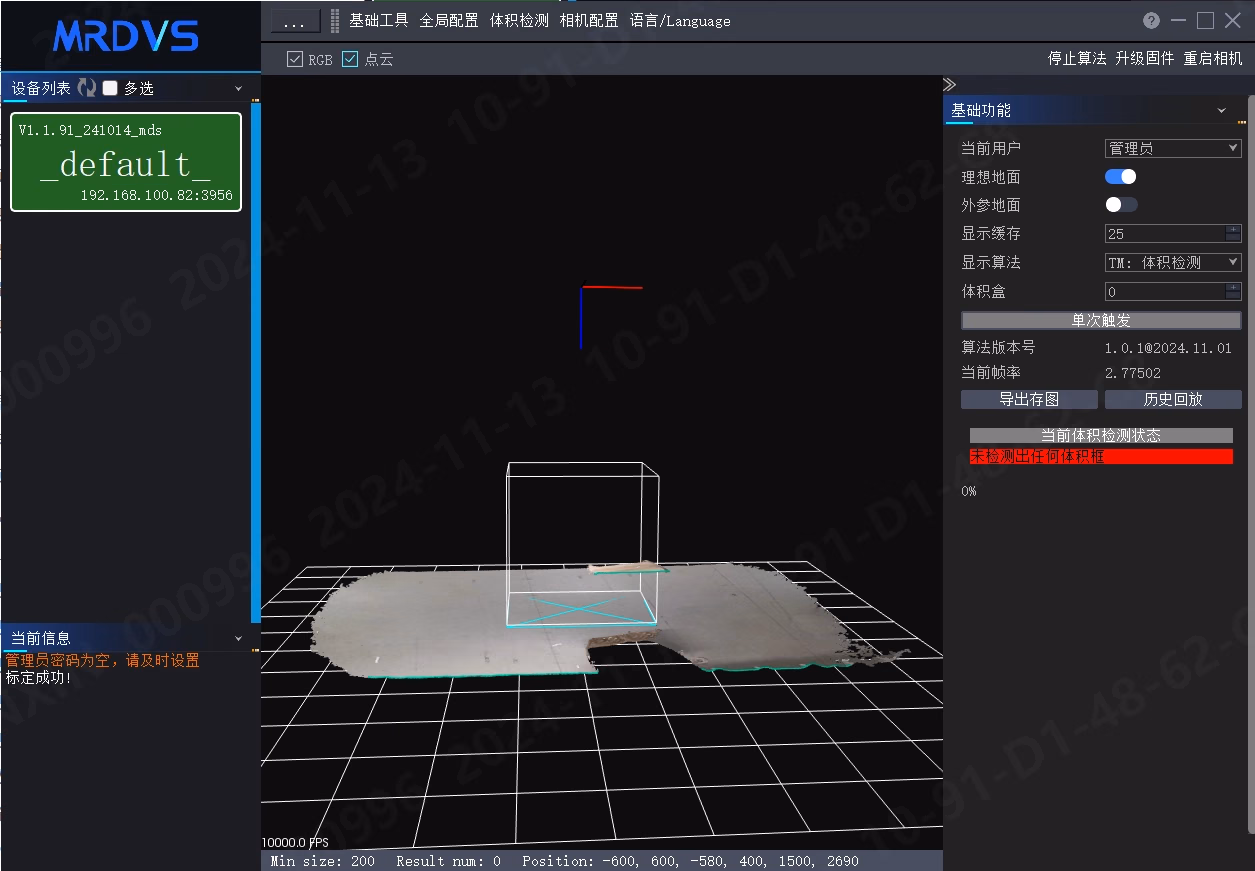Screen dimensions: 1255x871
Task: Click the 10000.0 FPS readout
Action: pos(295,842)
